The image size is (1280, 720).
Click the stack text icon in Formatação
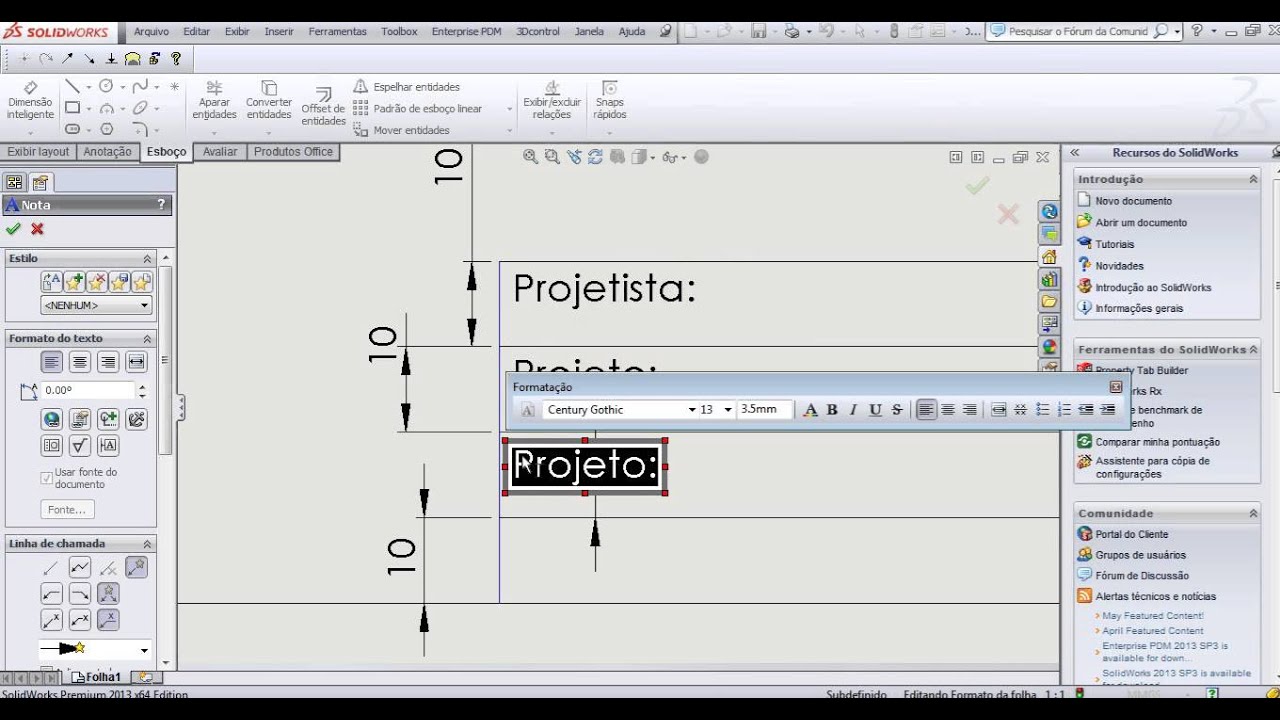pyautogui.click(x=1020, y=409)
